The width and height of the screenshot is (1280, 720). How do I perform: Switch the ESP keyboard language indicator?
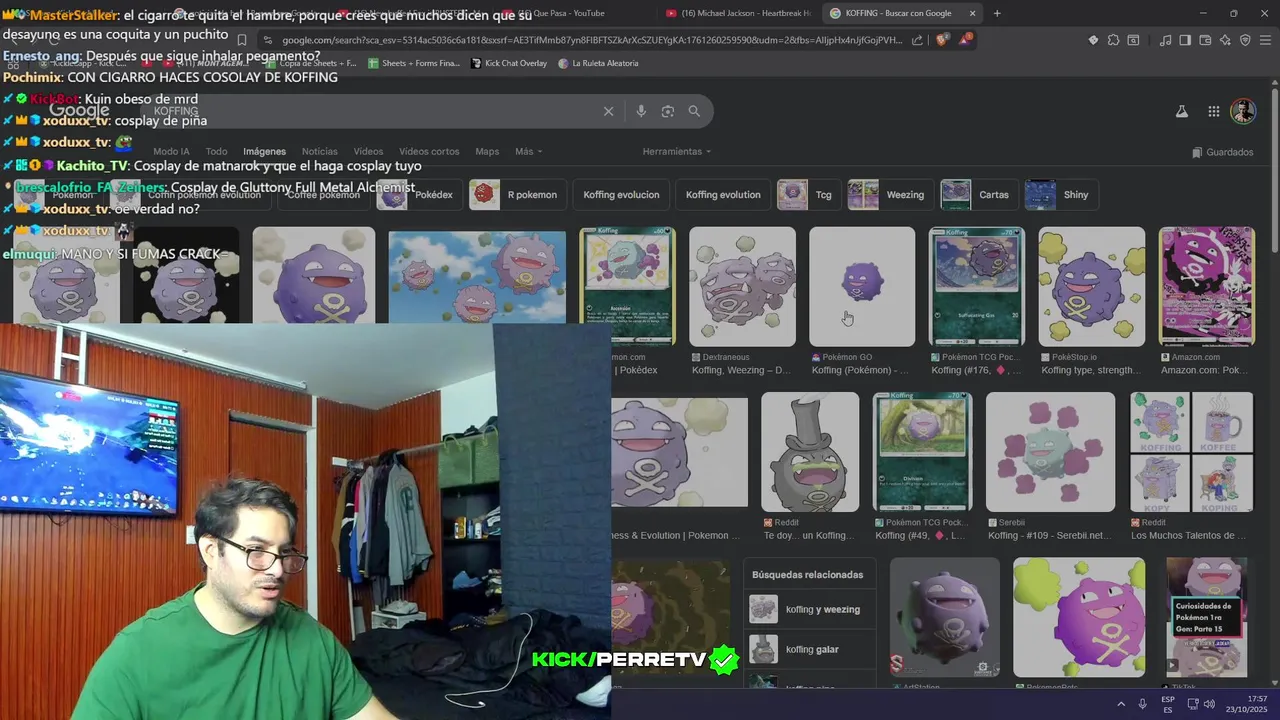(x=1168, y=704)
